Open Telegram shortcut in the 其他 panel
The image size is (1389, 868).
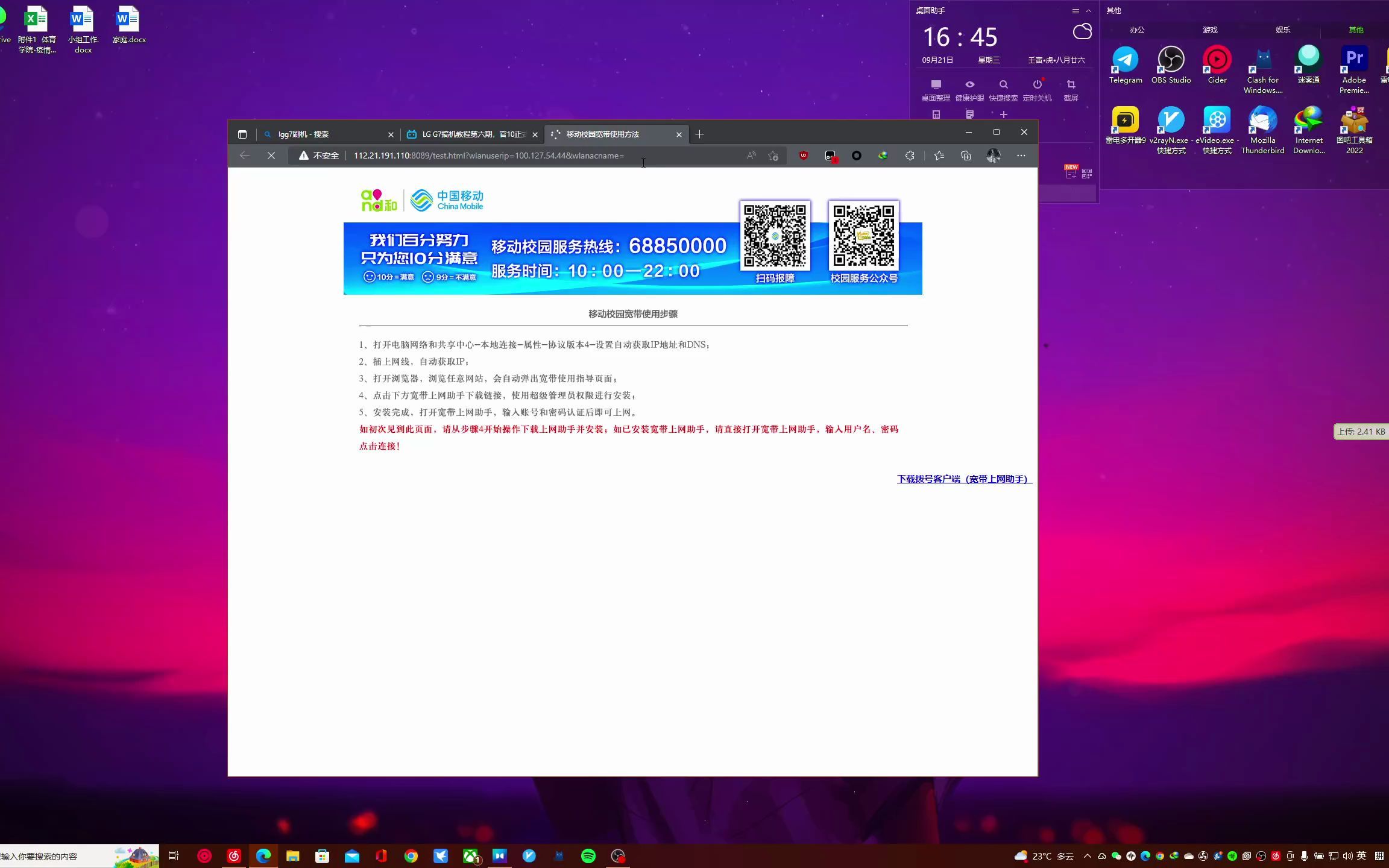[1125, 65]
